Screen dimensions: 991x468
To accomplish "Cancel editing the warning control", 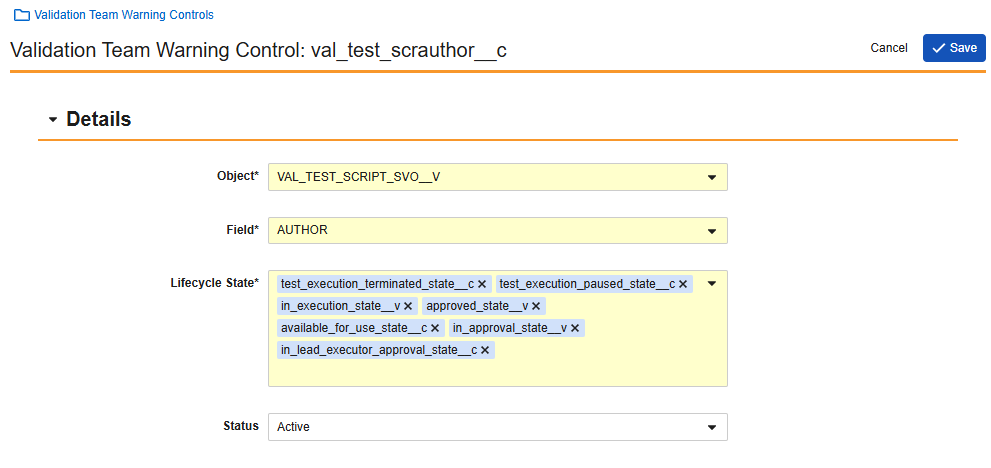I will pos(888,48).
